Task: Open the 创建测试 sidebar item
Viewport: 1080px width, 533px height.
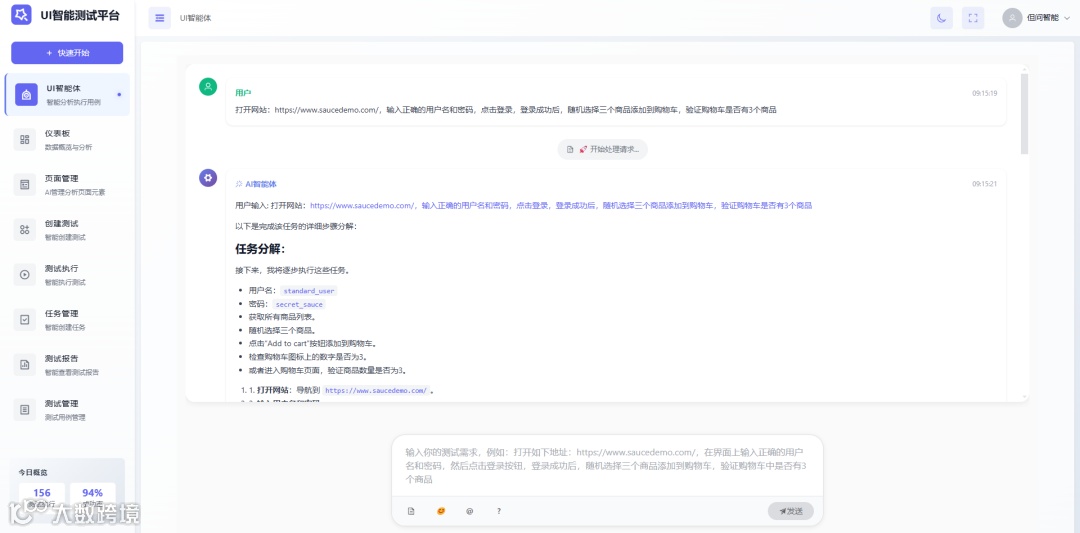Action: tap(67, 230)
